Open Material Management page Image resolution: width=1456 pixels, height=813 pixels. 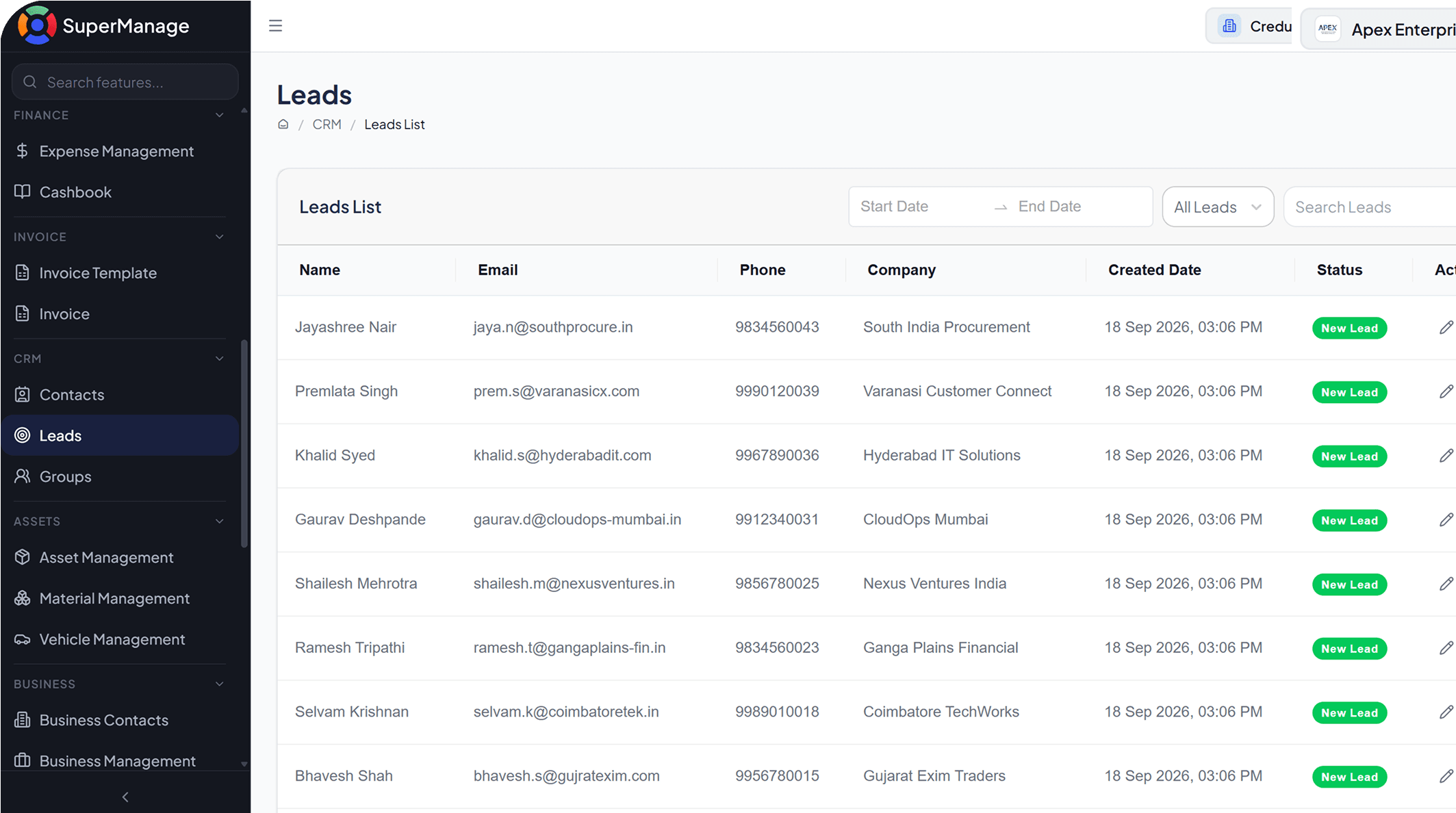pos(120,599)
